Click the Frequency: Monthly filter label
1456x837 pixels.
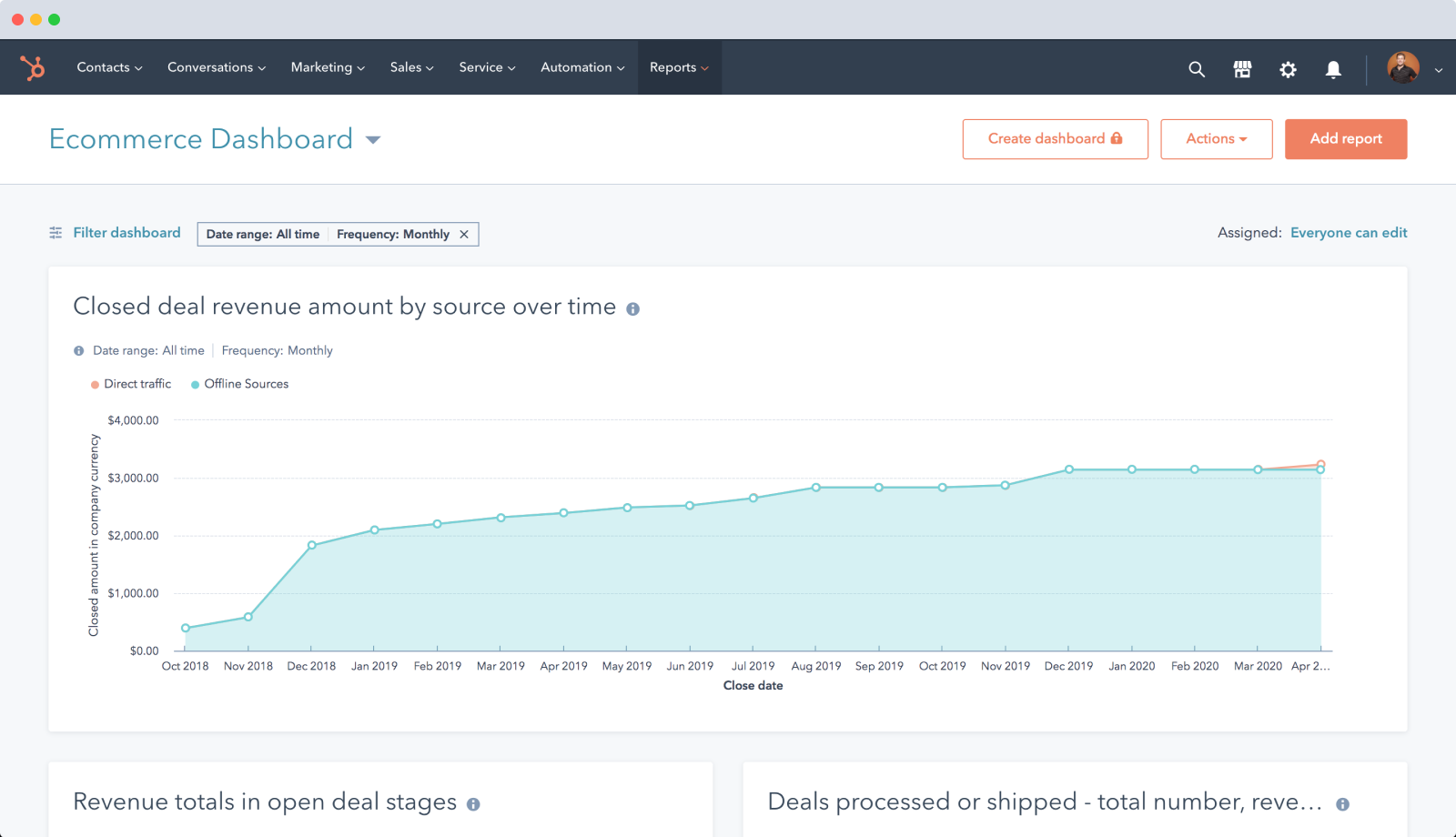pos(393,235)
